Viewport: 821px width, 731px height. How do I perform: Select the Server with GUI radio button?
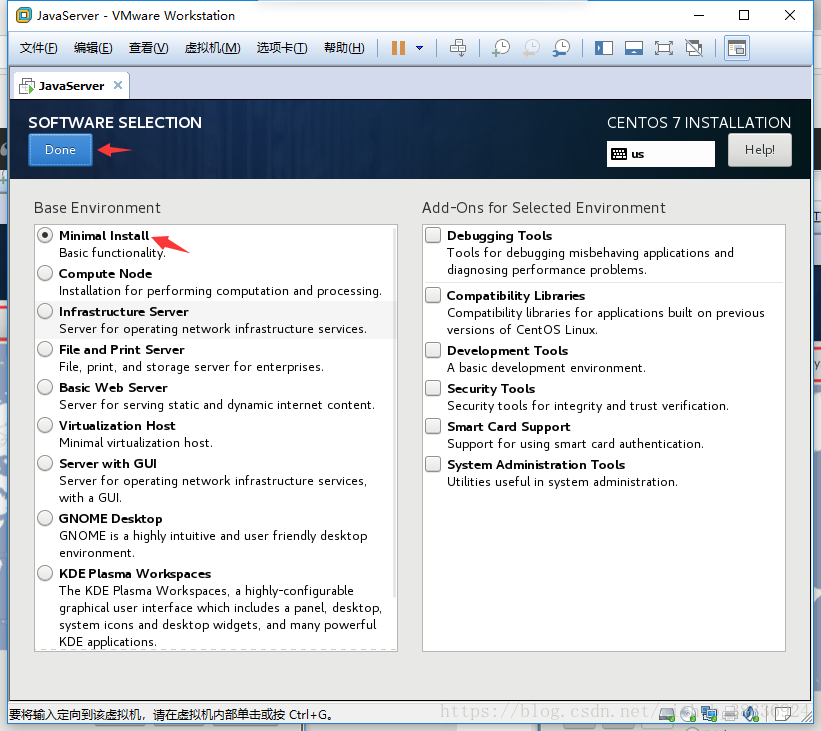pos(46,463)
